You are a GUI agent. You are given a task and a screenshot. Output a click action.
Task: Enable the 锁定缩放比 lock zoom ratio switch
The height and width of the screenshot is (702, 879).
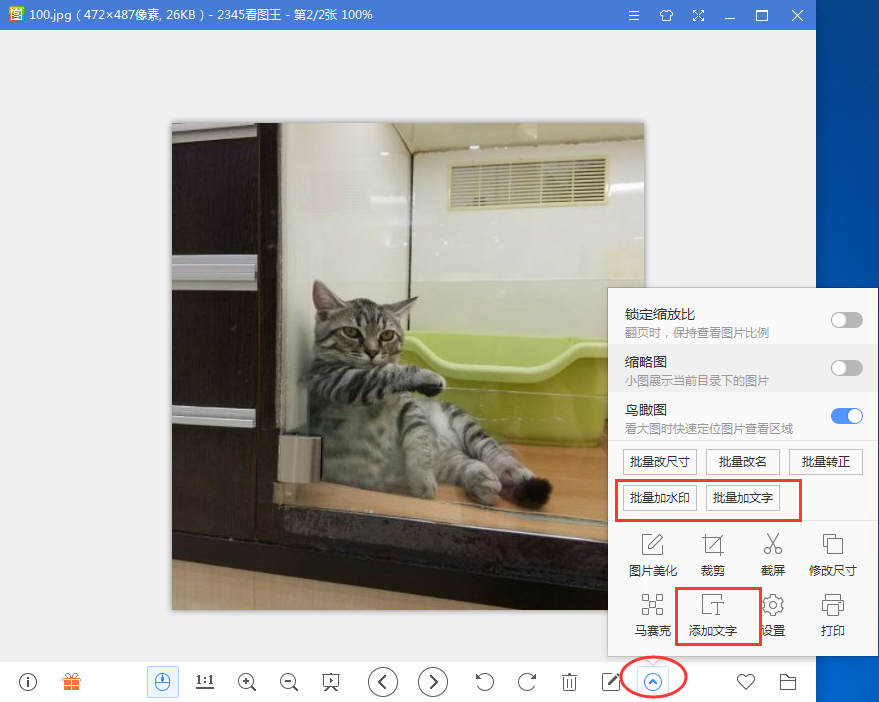coord(846,320)
